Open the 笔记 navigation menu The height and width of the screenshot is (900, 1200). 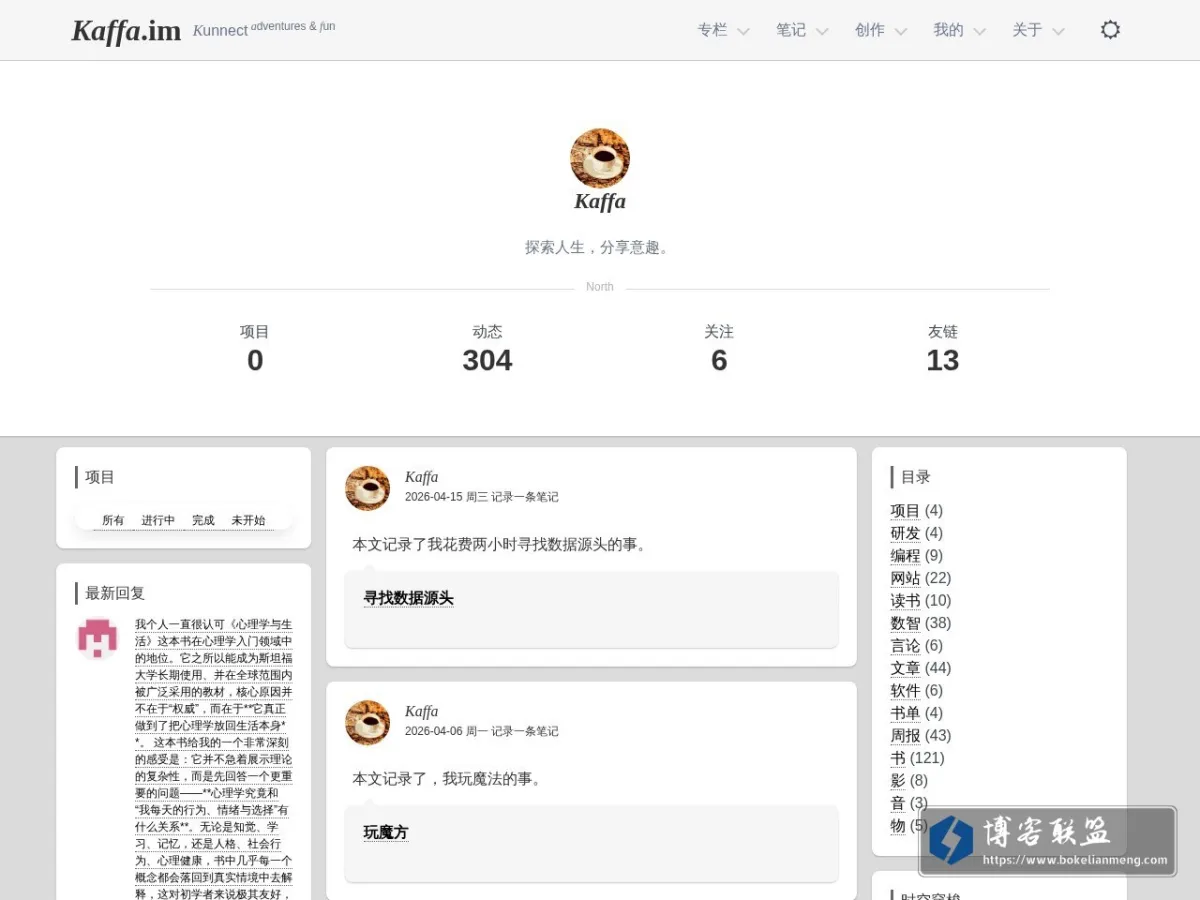point(791,30)
